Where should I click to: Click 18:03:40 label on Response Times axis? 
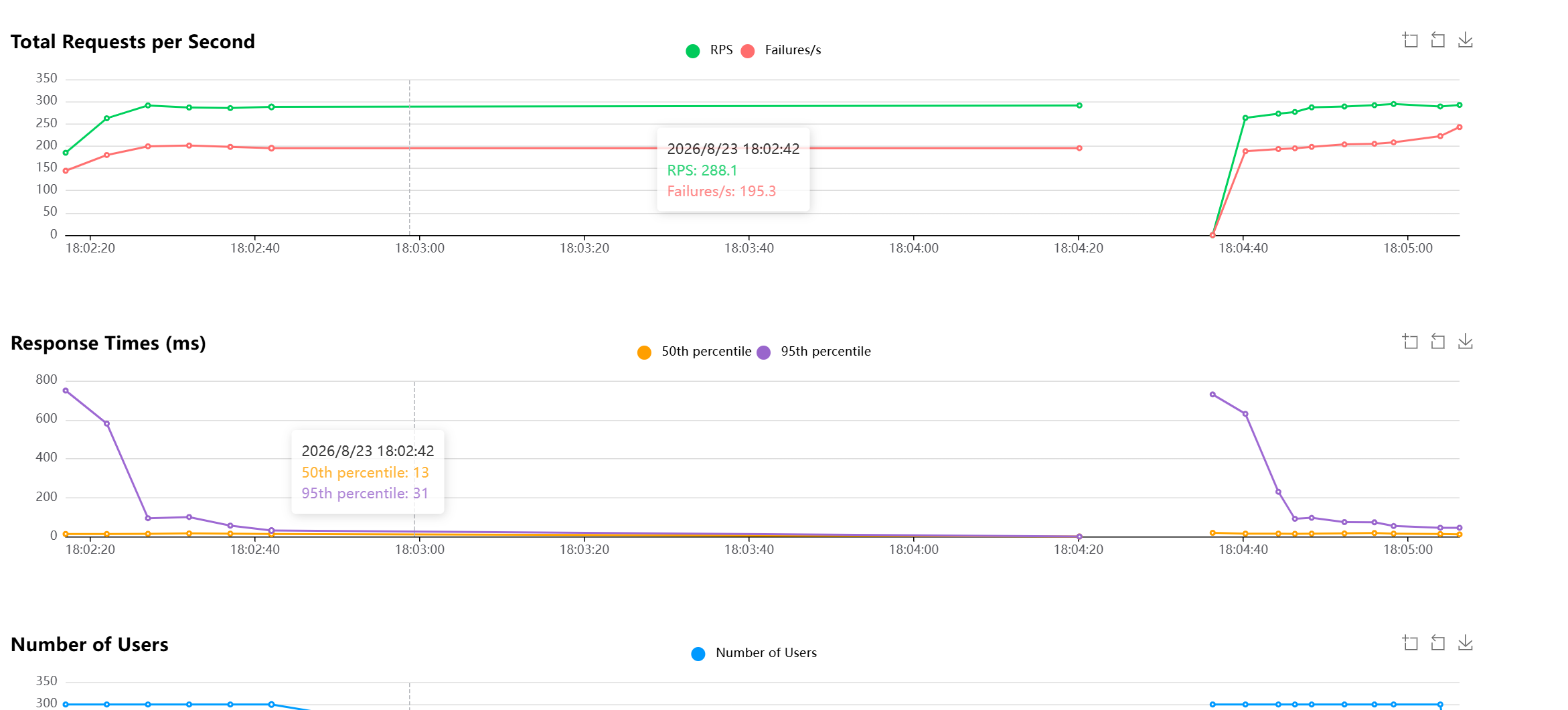pos(749,549)
